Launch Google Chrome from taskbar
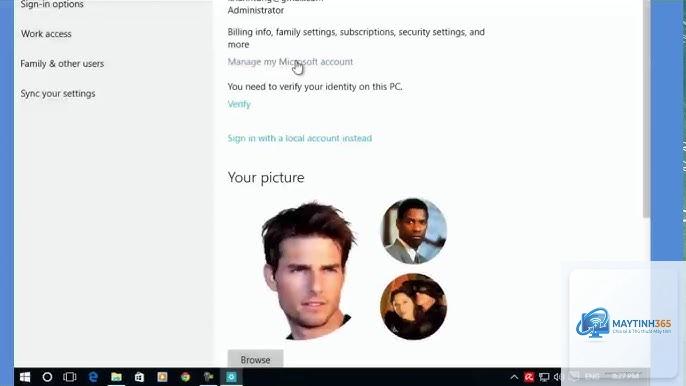 [186, 377]
